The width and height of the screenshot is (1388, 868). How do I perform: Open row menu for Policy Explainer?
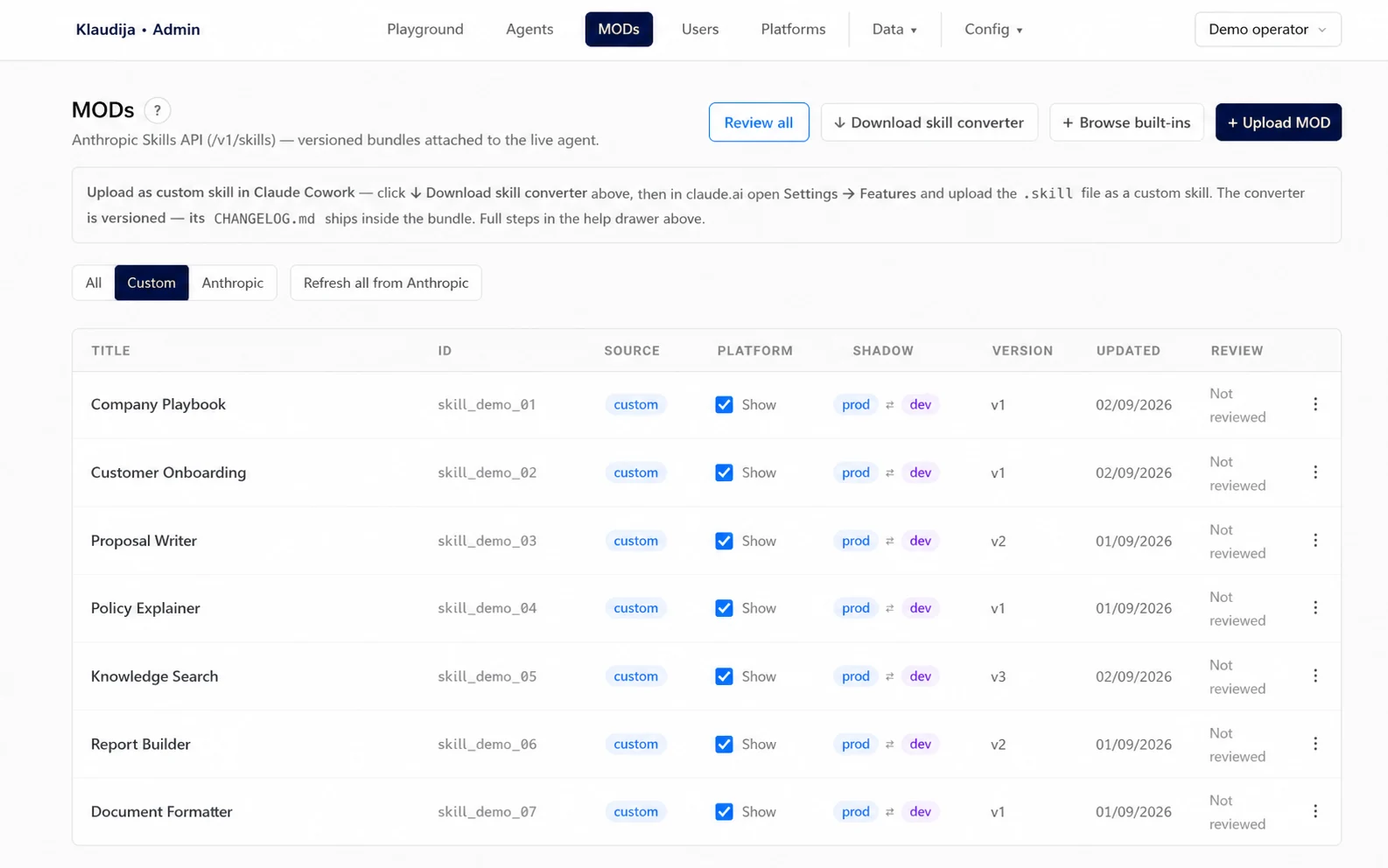(1314, 608)
